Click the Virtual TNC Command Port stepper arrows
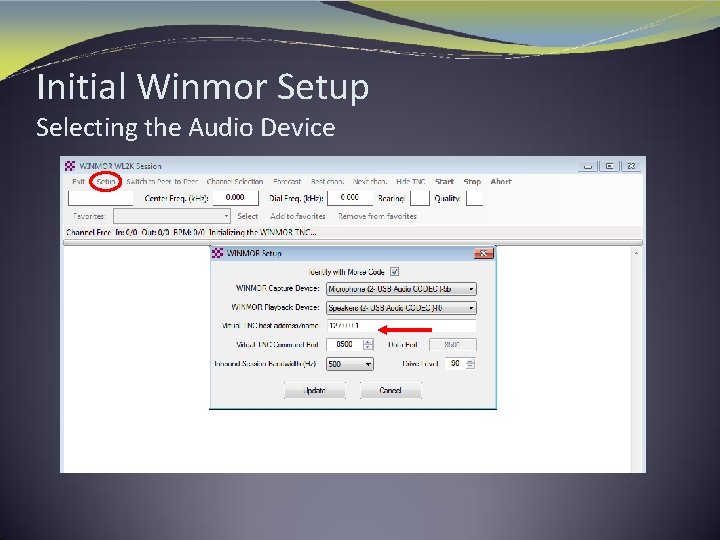Screen dimensions: 720x540 point(368,345)
